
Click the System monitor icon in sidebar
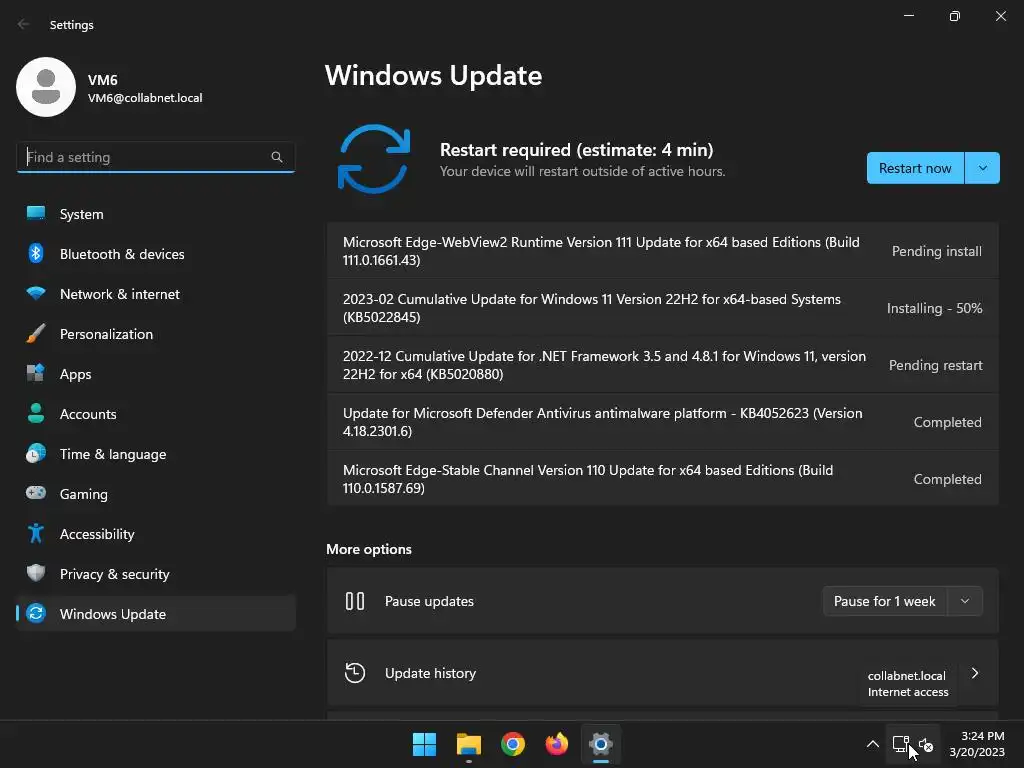pyautogui.click(x=36, y=214)
